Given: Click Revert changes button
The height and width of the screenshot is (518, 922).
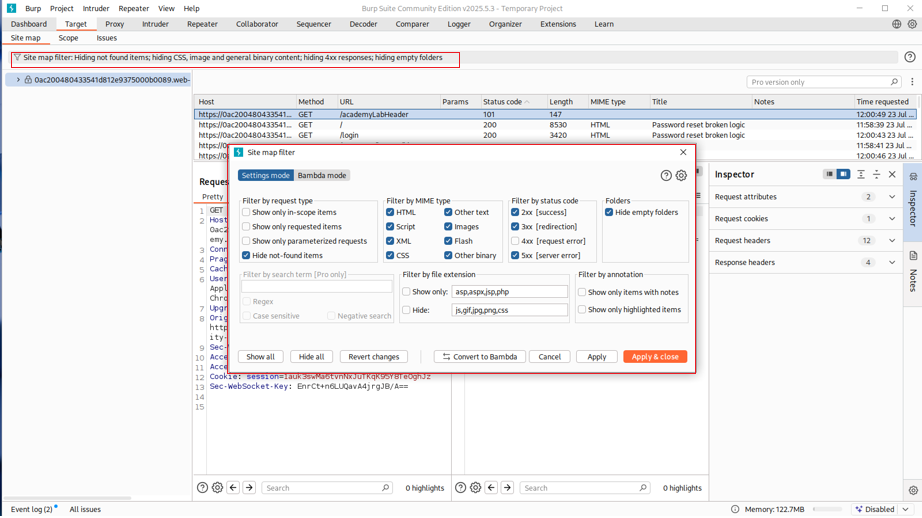Looking at the screenshot, I should (373, 356).
